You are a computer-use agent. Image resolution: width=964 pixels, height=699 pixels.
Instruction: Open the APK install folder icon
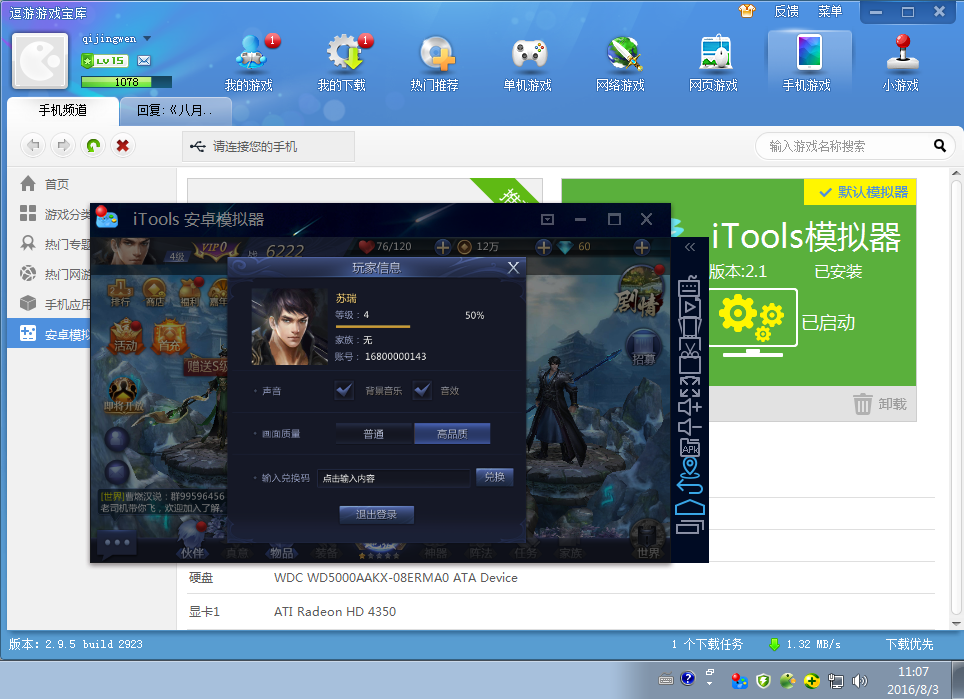(690, 448)
